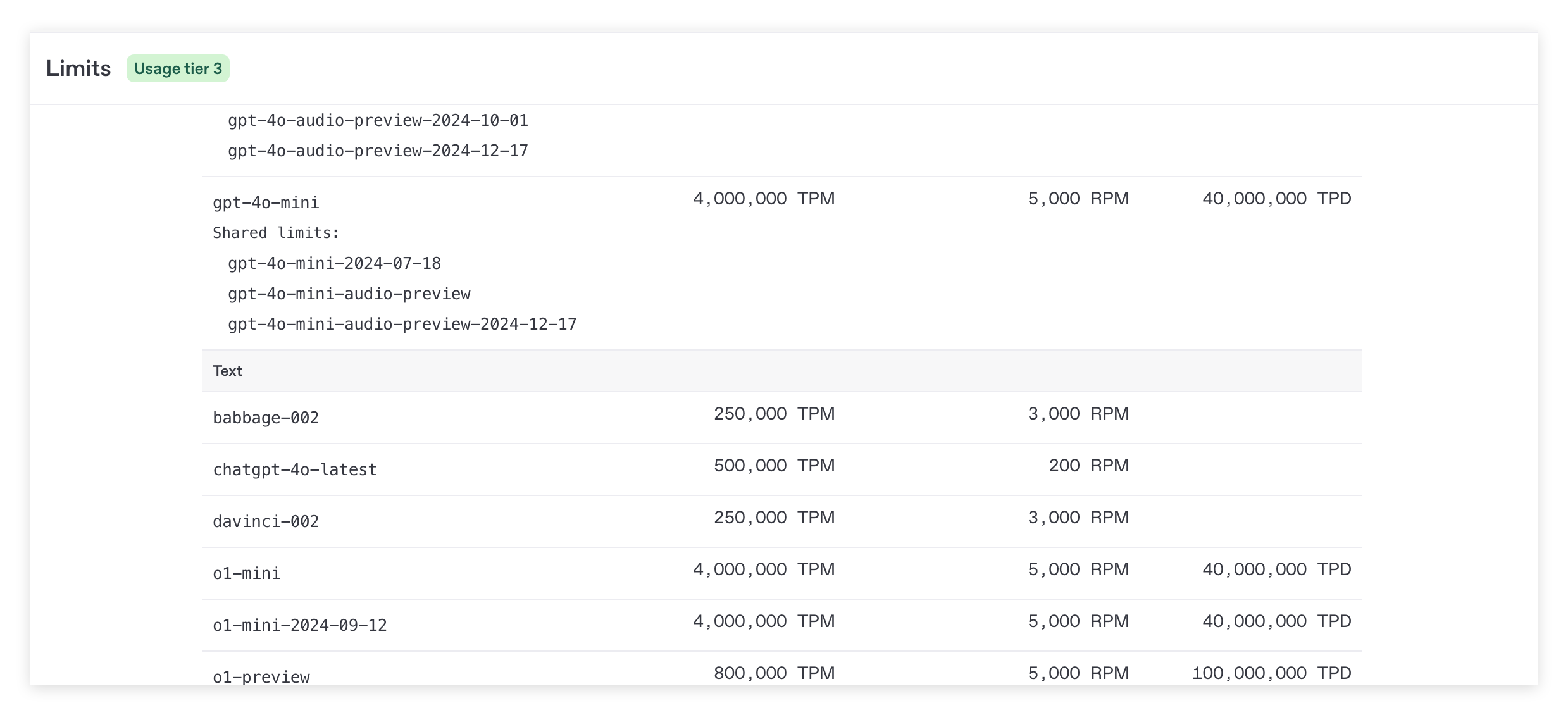1568x715 pixels.
Task: Select the gpt-4o-audio-preview-2024-10-01 entry
Action: click(x=378, y=120)
